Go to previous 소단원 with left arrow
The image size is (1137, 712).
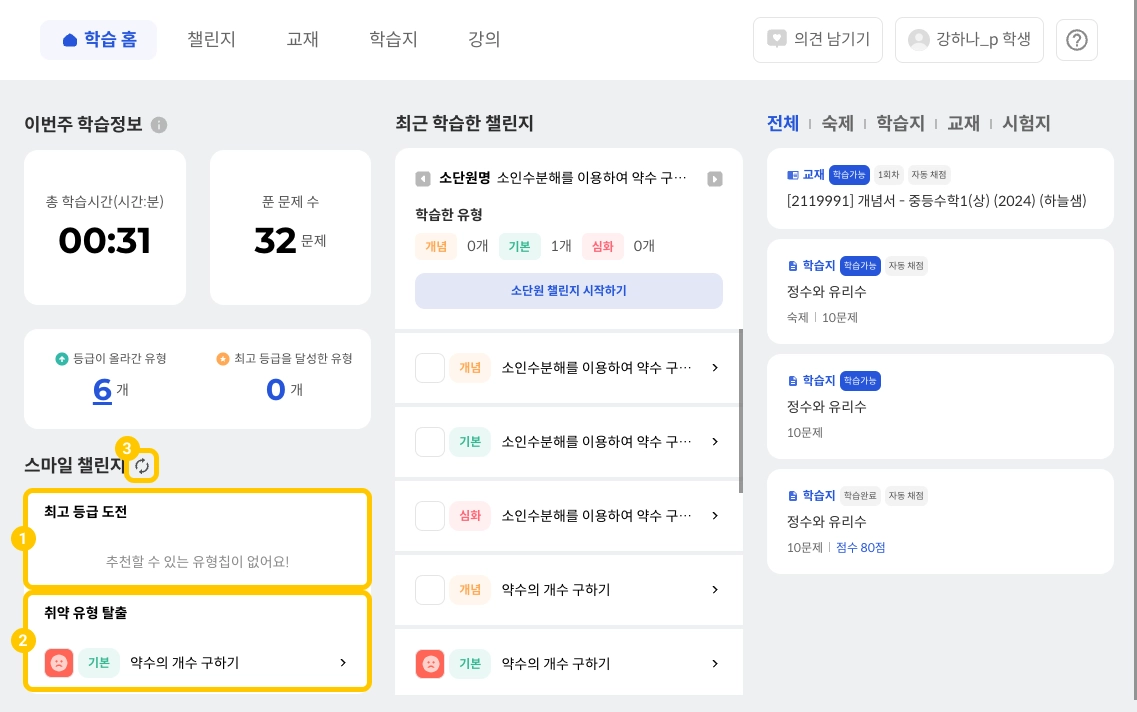point(423,179)
